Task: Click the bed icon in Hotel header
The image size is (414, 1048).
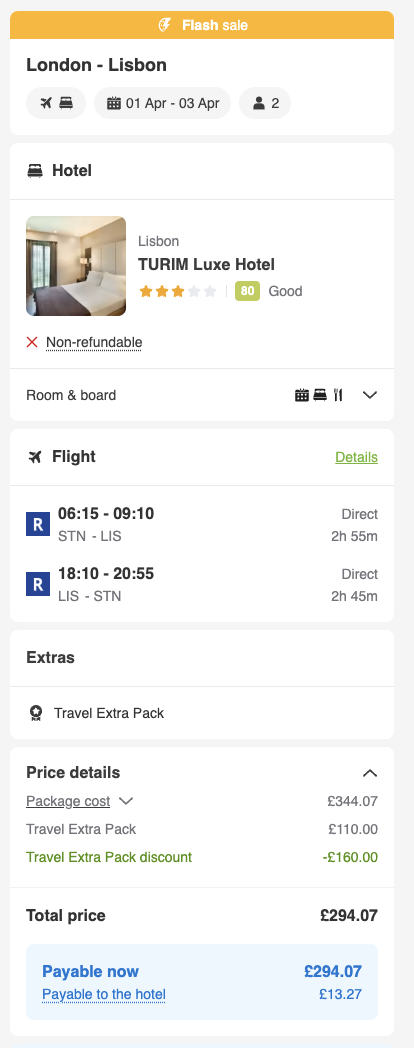Action: [35, 171]
